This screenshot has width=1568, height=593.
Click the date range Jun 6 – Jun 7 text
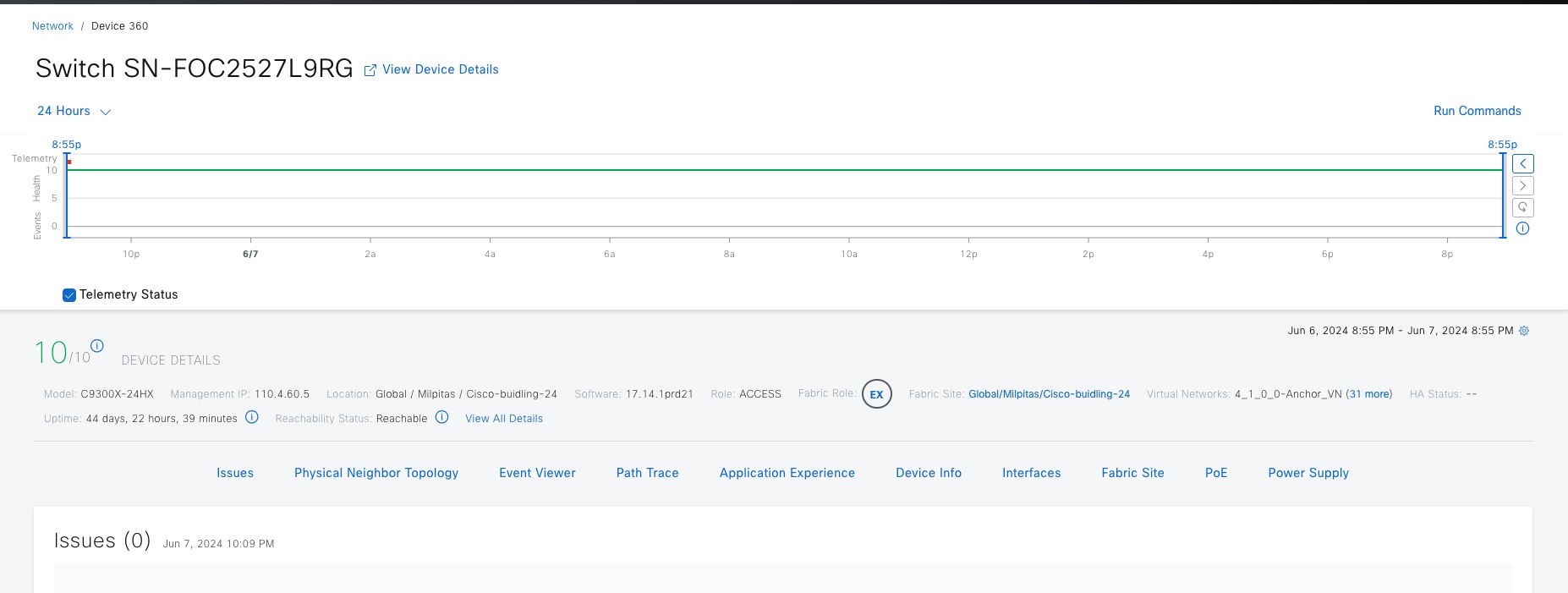pos(1401,331)
